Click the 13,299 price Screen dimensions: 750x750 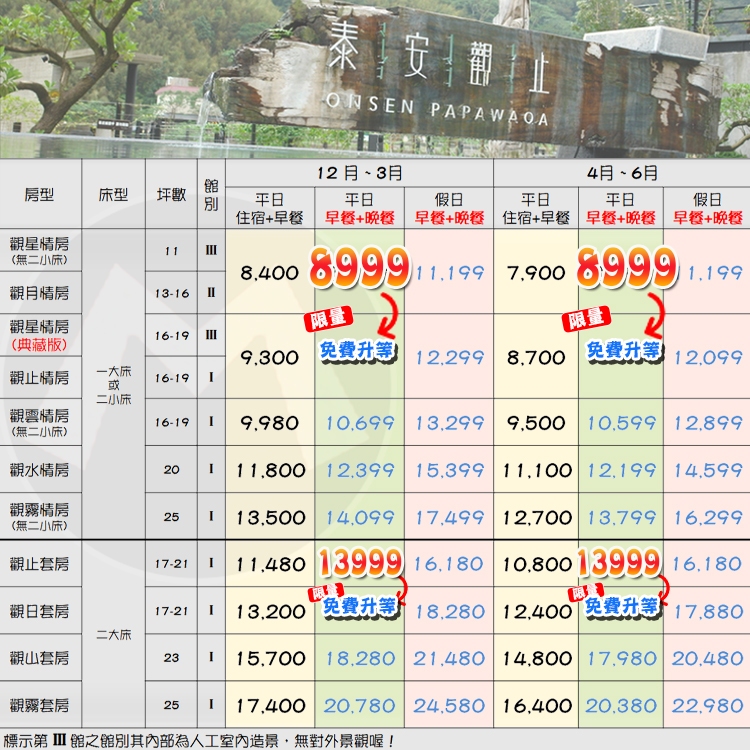[450, 423]
